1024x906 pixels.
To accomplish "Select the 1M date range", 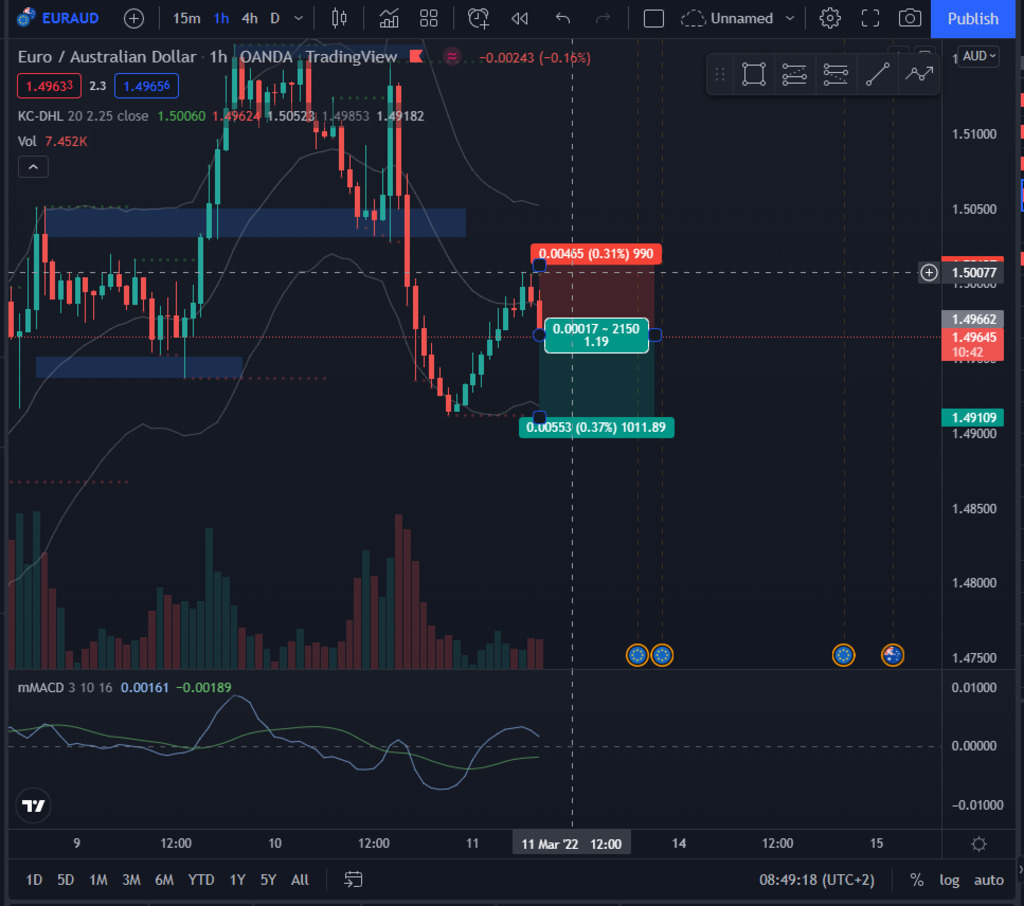I will click(98, 880).
